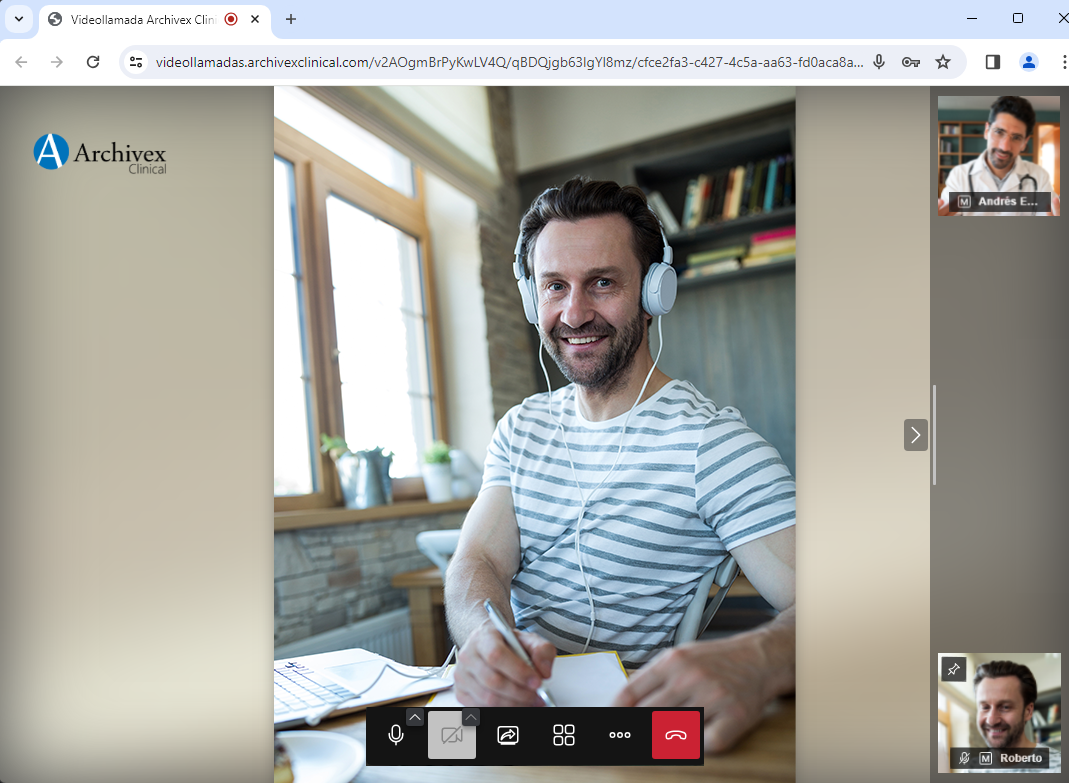Select the Andrés E... participant thumbnail
This screenshot has width=1069, height=783.
click(998, 155)
